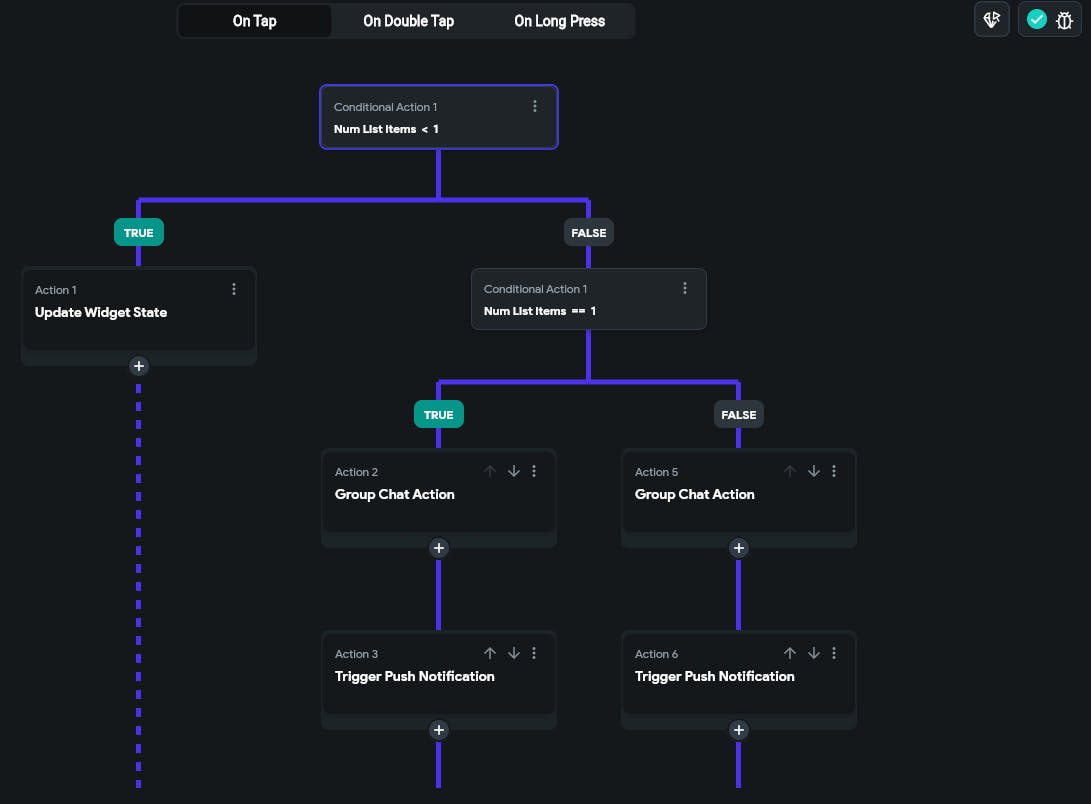Add action after Action 6 push notification
This screenshot has height=804, width=1091.
(x=739, y=730)
